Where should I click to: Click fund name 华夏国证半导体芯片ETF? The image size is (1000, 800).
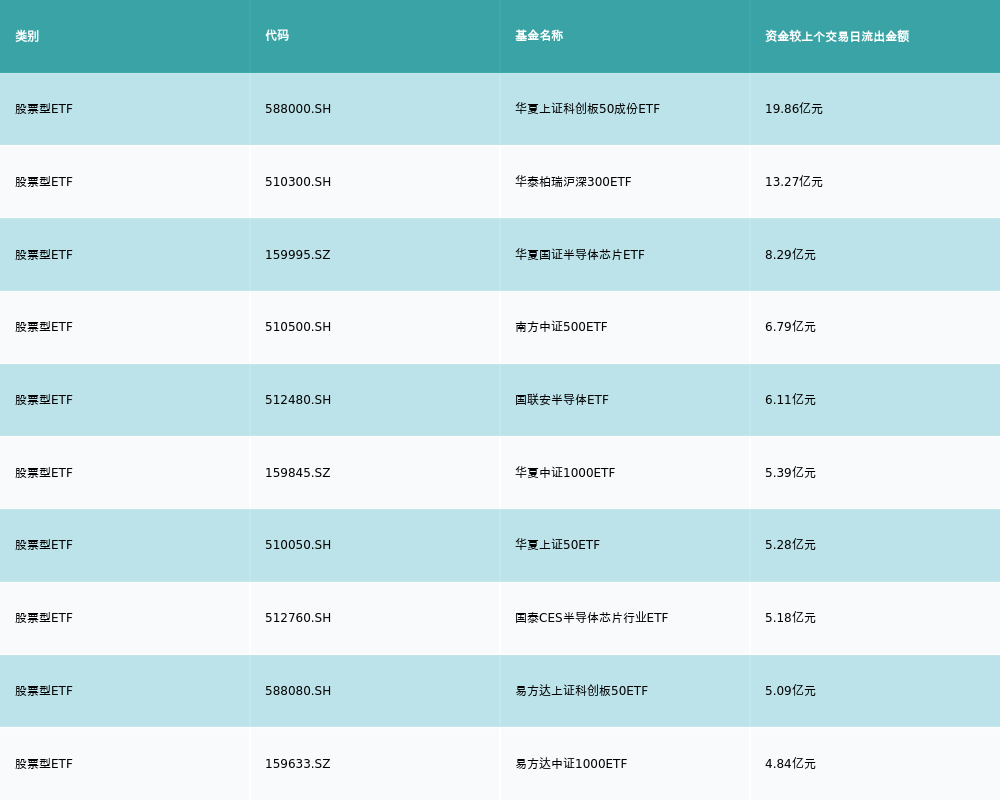pos(580,255)
